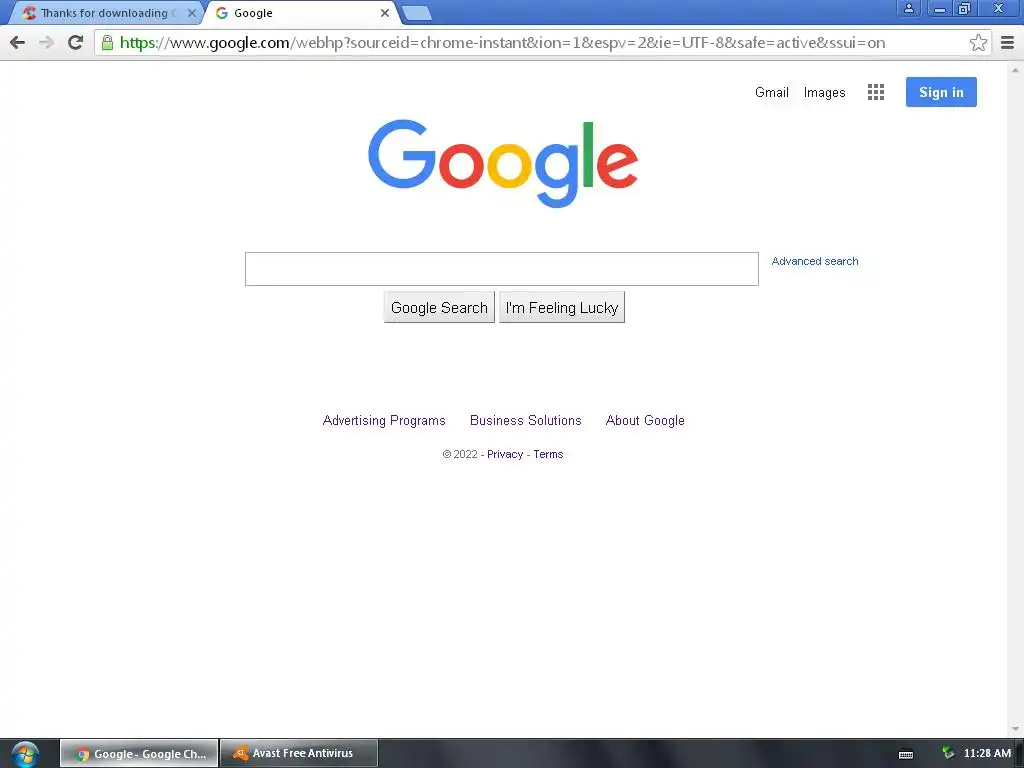Open Advanced search
The width and height of the screenshot is (1024, 768).
pyautogui.click(x=814, y=261)
